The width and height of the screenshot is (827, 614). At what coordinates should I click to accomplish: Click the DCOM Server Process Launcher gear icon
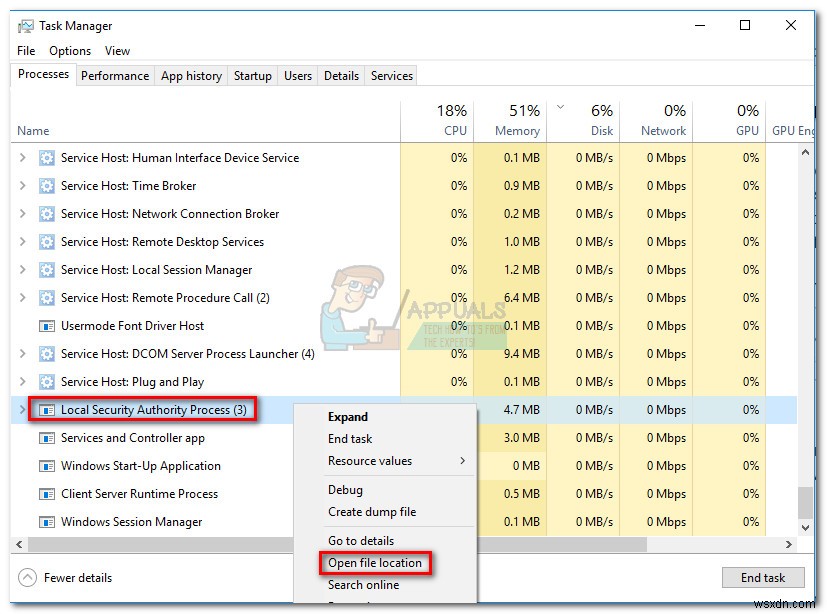47,353
